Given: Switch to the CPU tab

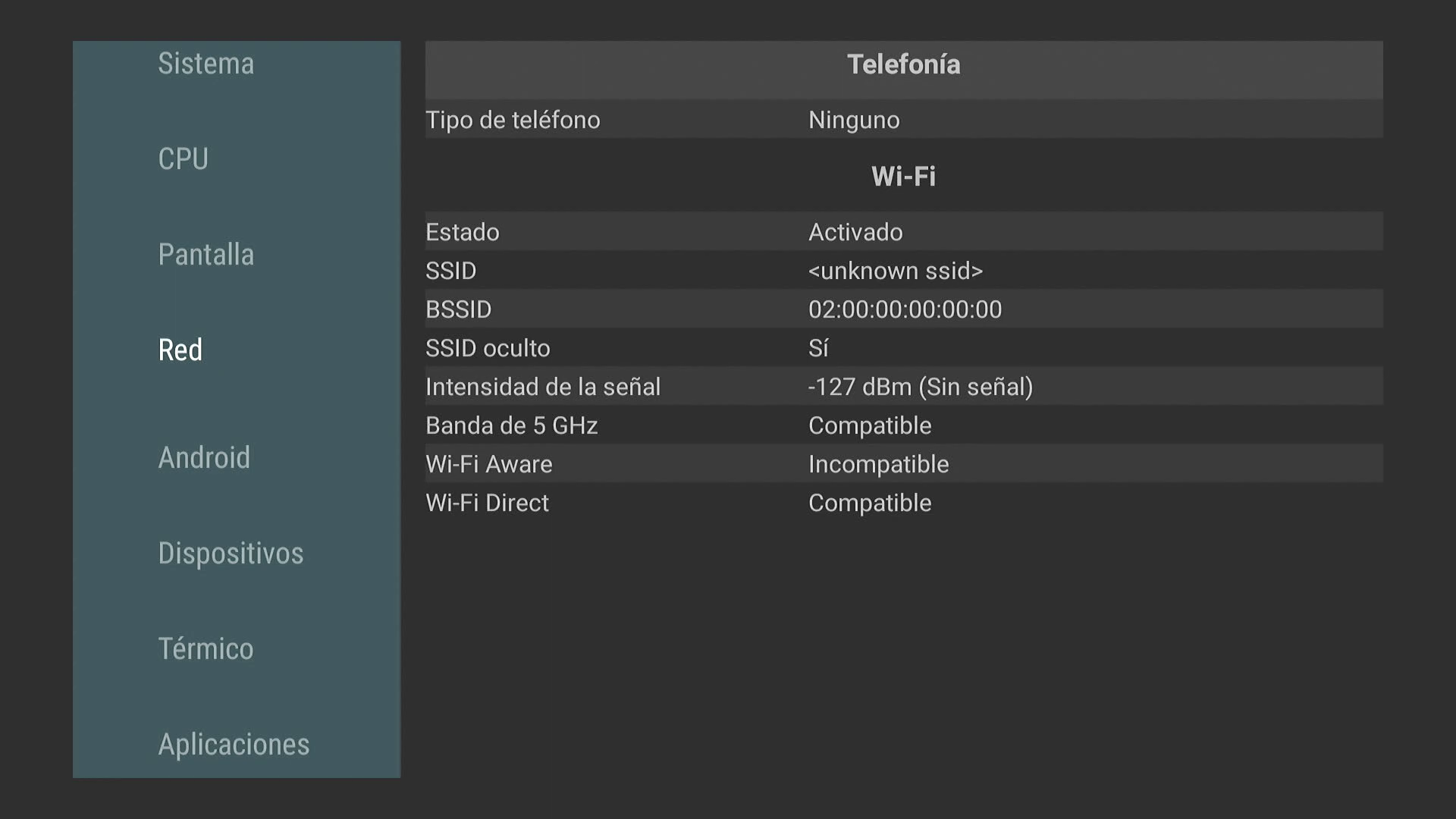Looking at the screenshot, I should (x=183, y=159).
